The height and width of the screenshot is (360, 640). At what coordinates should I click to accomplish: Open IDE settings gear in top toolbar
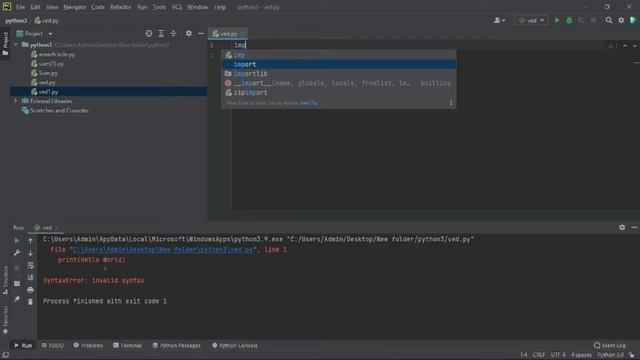click(621, 20)
